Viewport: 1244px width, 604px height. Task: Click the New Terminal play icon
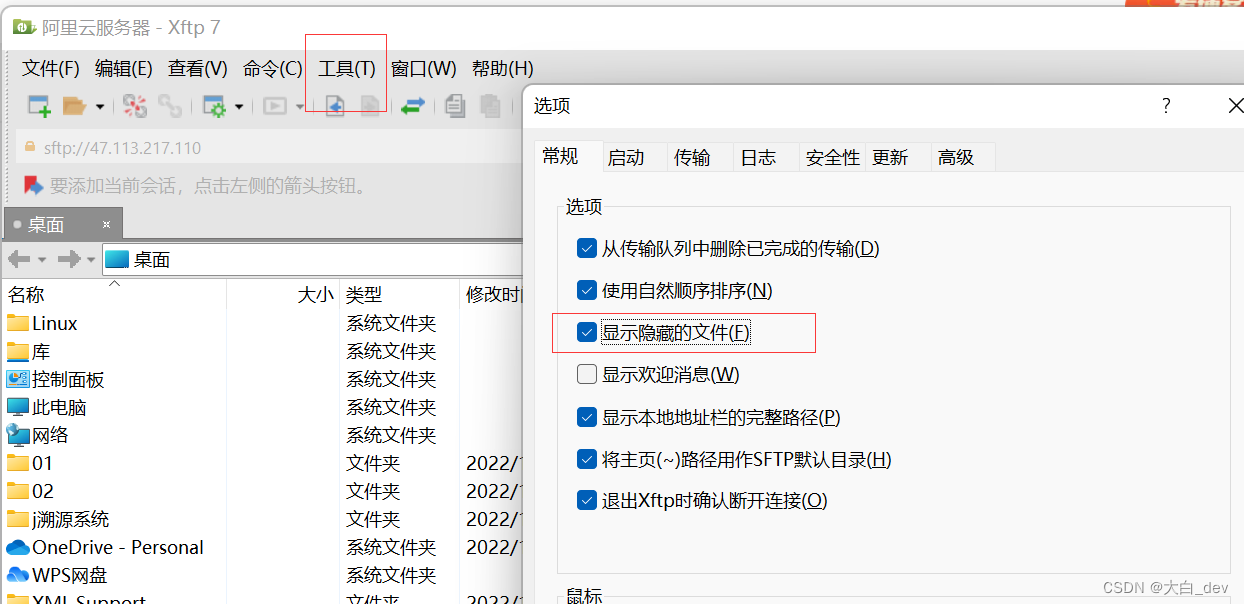[x=275, y=106]
